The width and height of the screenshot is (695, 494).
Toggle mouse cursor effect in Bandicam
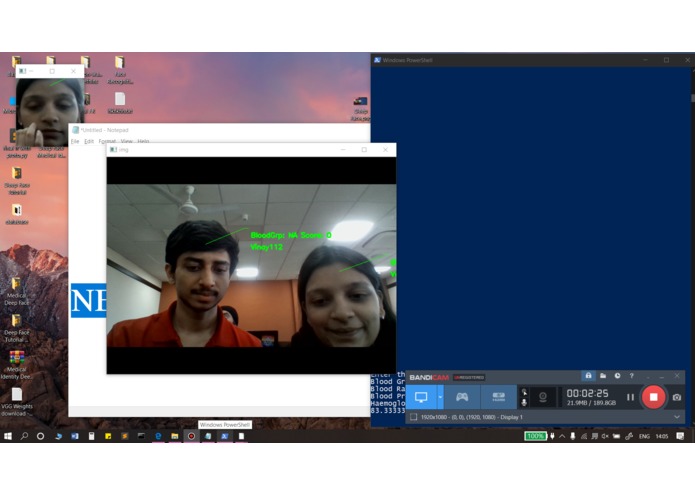524,392
